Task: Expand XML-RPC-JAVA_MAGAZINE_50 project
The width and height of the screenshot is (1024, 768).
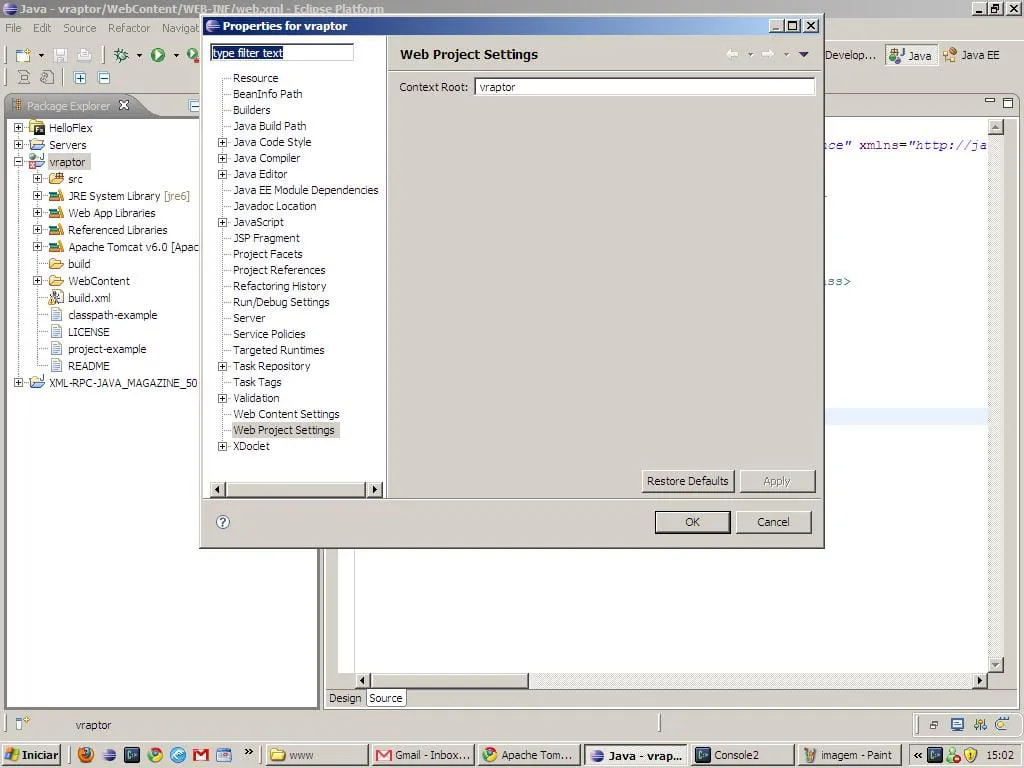Action: click(x=18, y=383)
